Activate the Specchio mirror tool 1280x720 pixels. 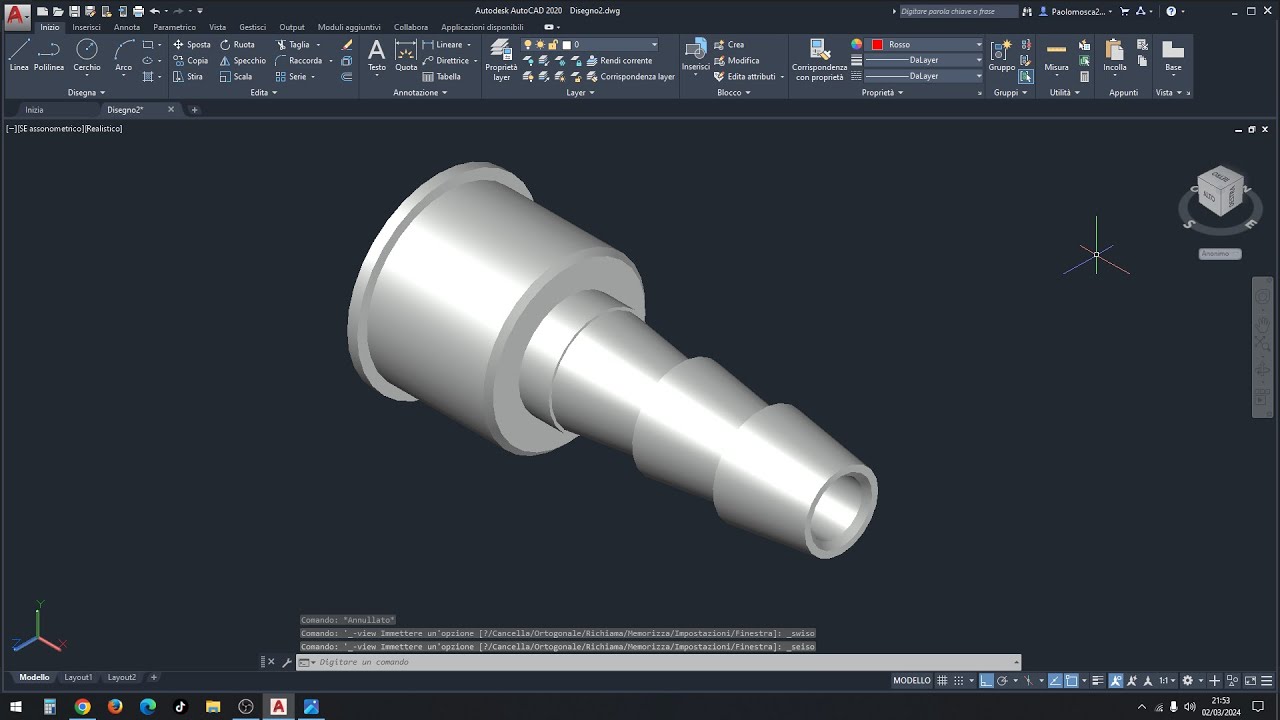(x=243, y=61)
